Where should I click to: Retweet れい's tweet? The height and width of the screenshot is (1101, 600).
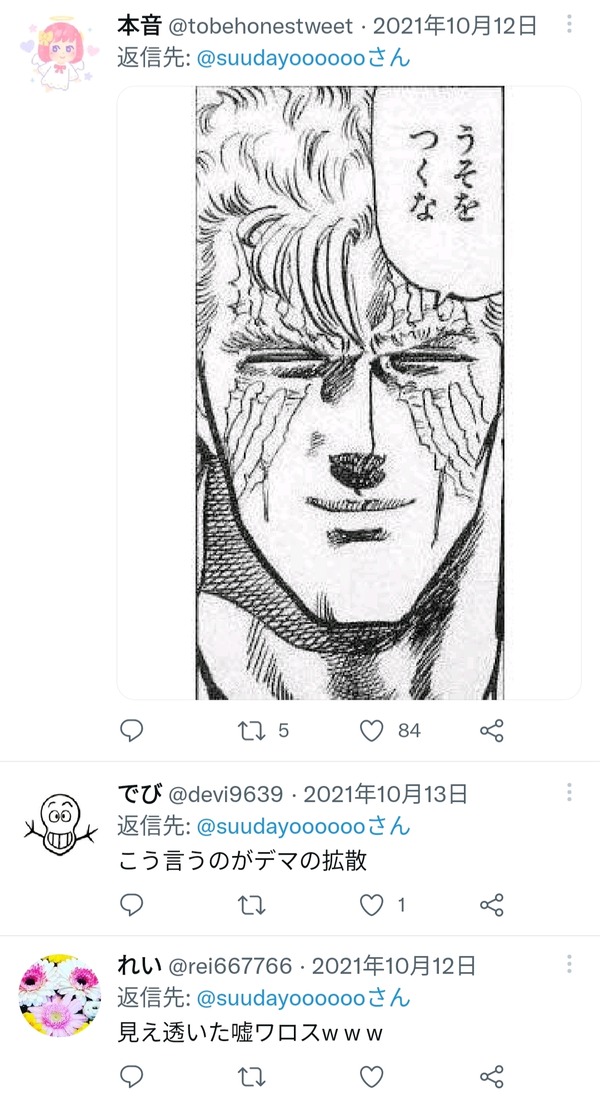pyautogui.click(x=252, y=1076)
